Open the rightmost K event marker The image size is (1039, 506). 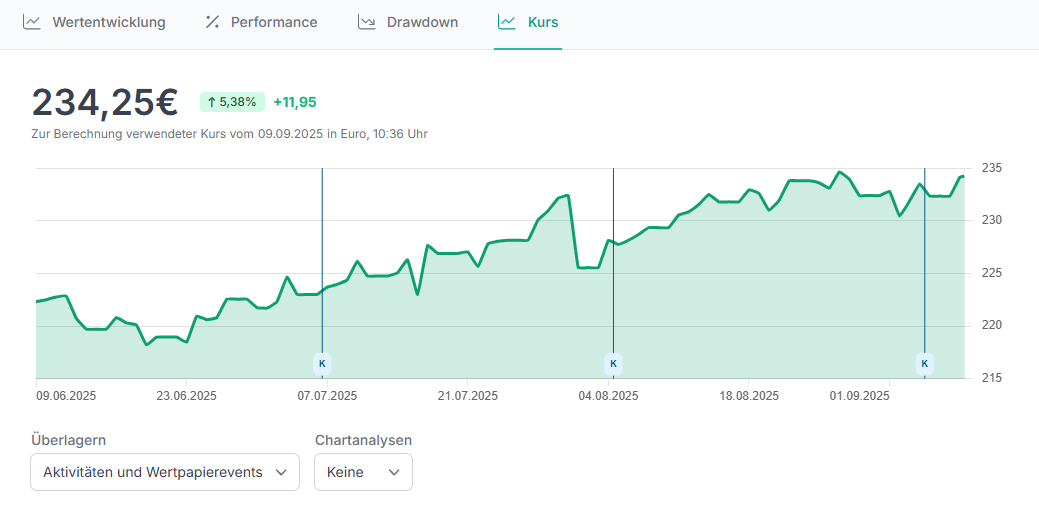point(924,363)
